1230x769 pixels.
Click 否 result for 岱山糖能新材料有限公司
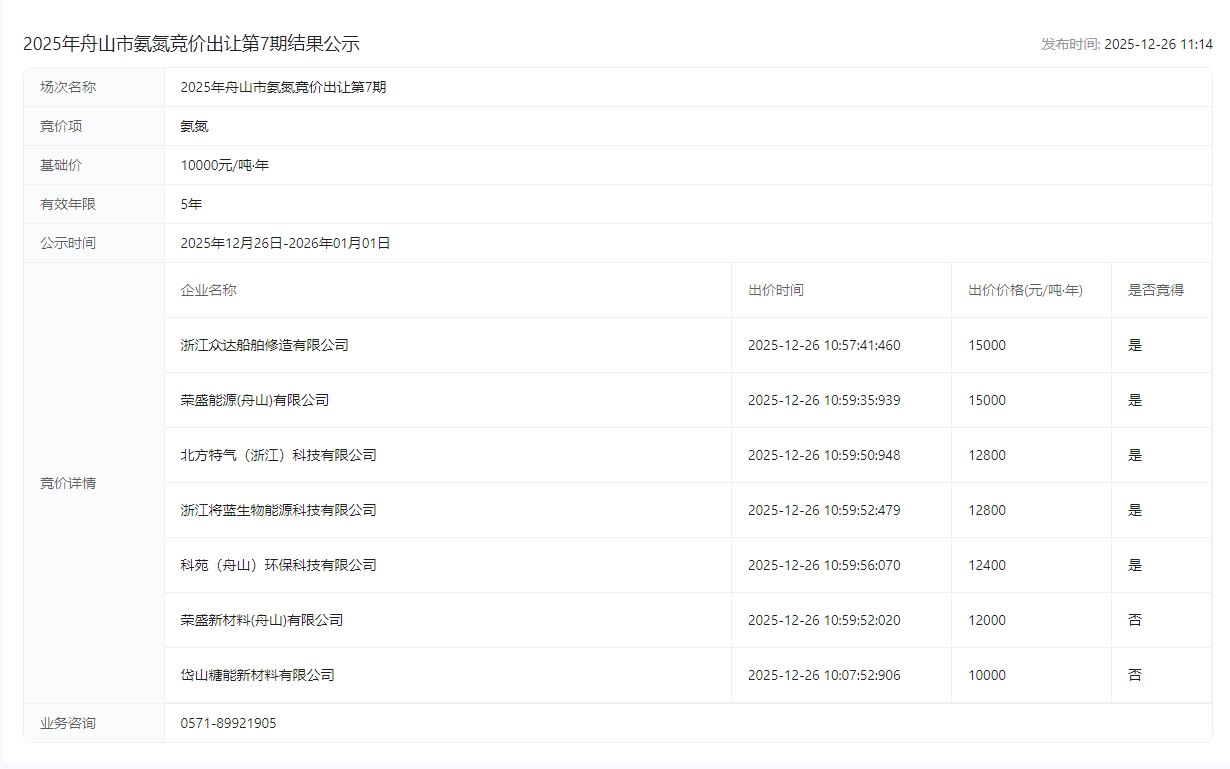pos(1135,675)
